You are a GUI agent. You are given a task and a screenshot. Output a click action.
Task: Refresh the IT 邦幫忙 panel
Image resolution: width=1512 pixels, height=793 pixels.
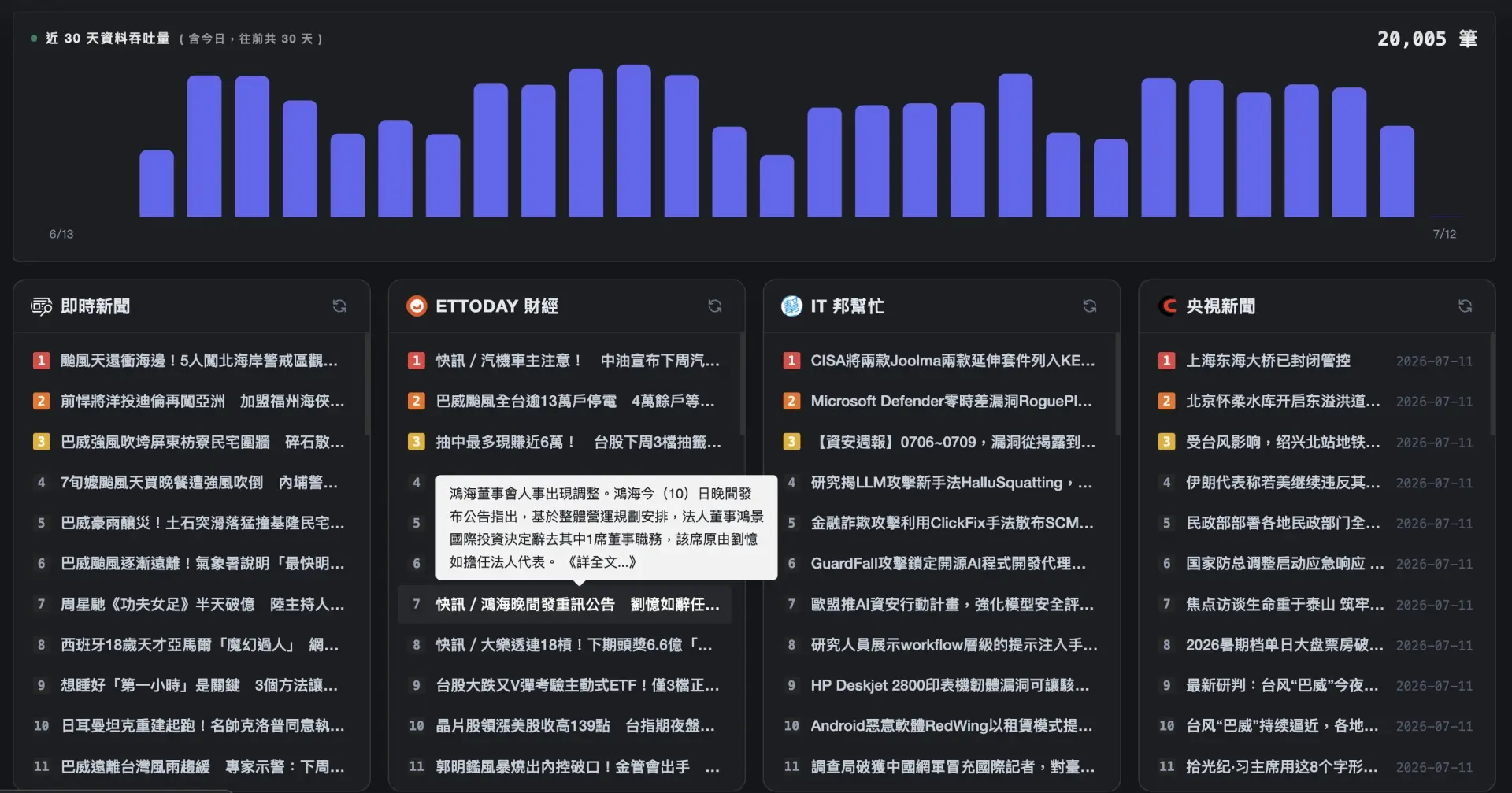1090,306
